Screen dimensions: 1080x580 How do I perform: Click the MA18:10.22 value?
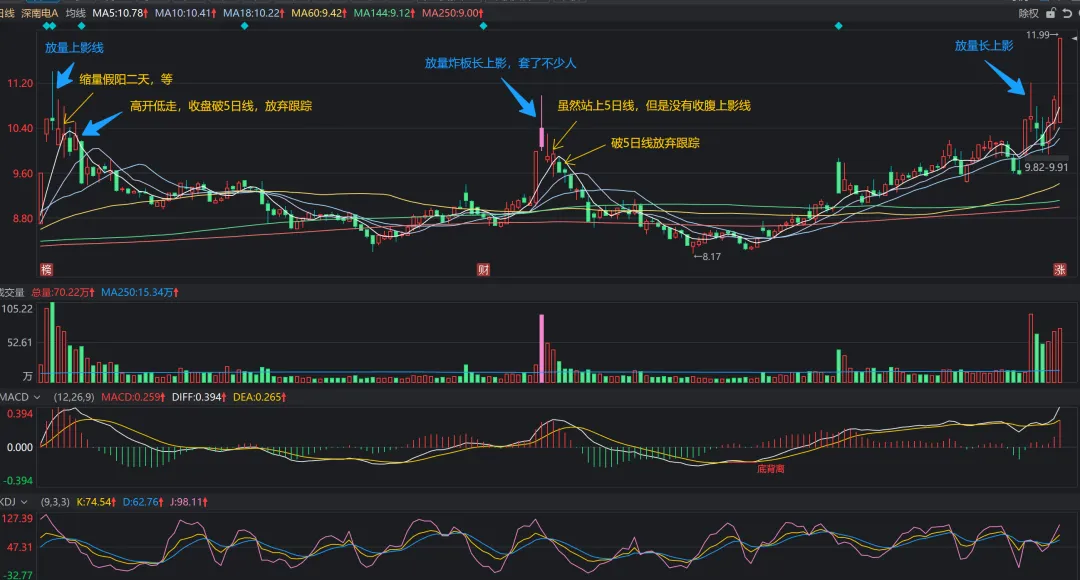tap(253, 13)
